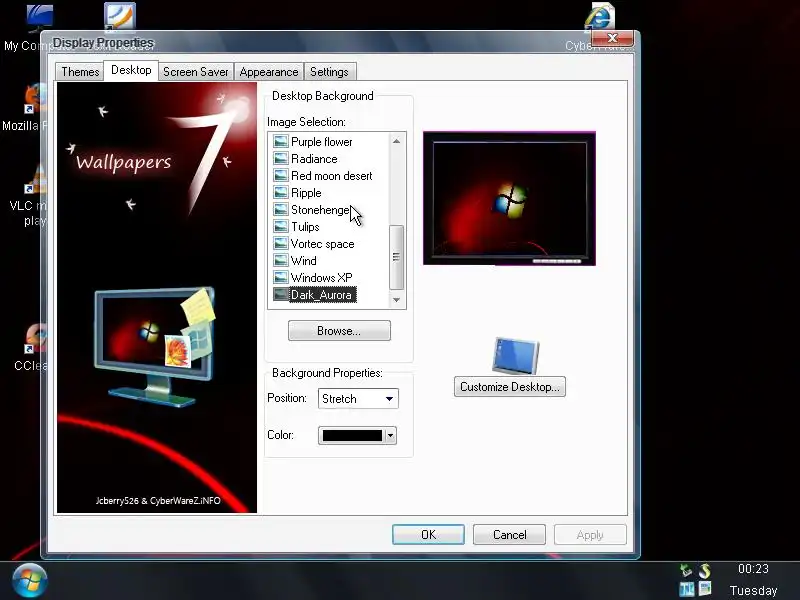Click the Browse... button

[x=339, y=331]
